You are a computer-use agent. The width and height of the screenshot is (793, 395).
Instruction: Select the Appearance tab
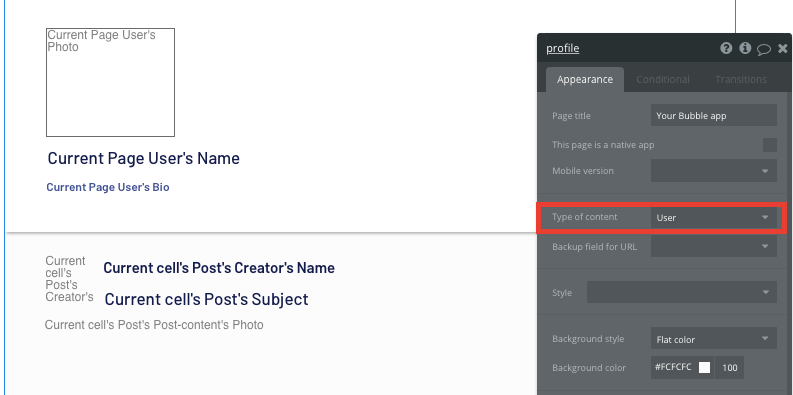(x=585, y=79)
